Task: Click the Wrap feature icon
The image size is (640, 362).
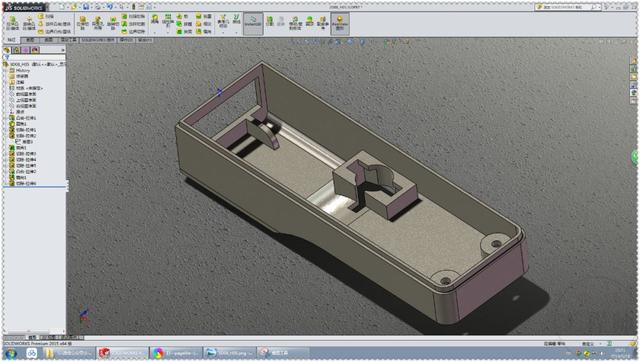Action: 203,16
